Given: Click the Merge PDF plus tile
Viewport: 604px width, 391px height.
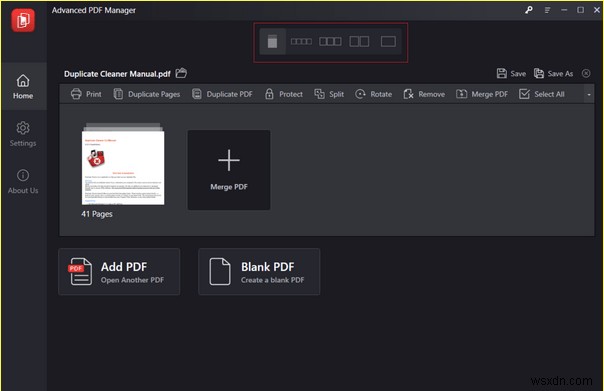Looking at the screenshot, I should click(x=229, y=170).
